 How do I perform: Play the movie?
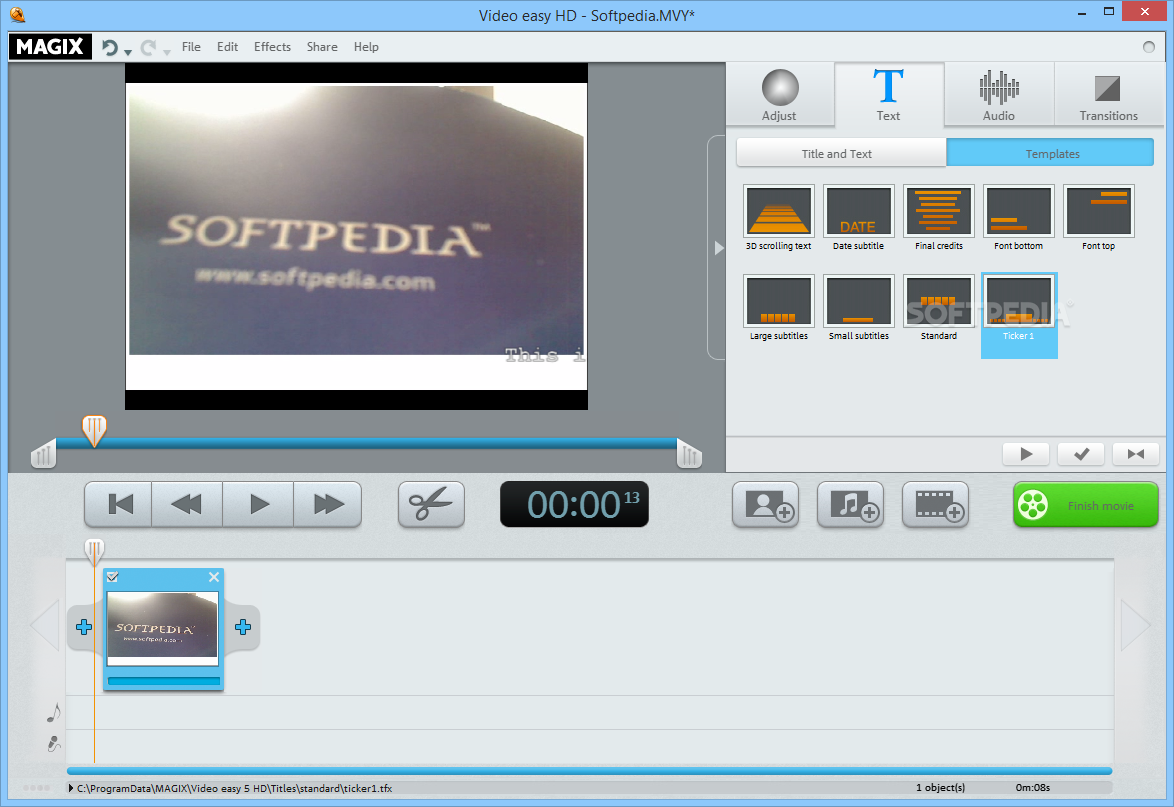pos(258,505)
